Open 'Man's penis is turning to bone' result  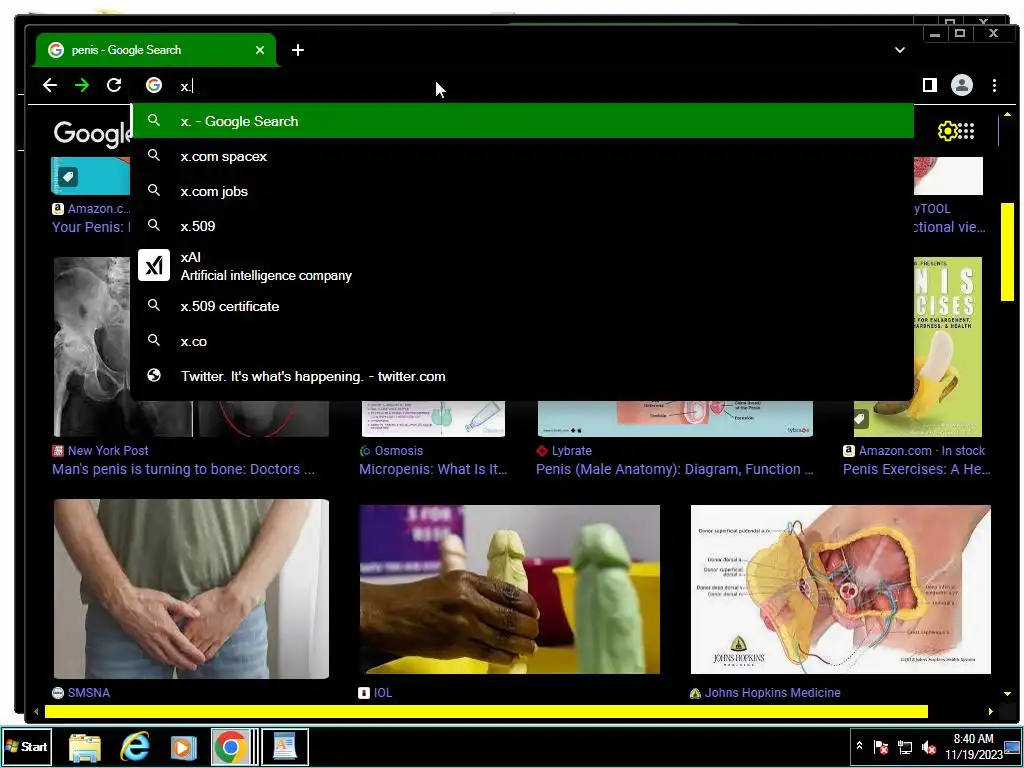pyautogui.click(x=184, y=469)
